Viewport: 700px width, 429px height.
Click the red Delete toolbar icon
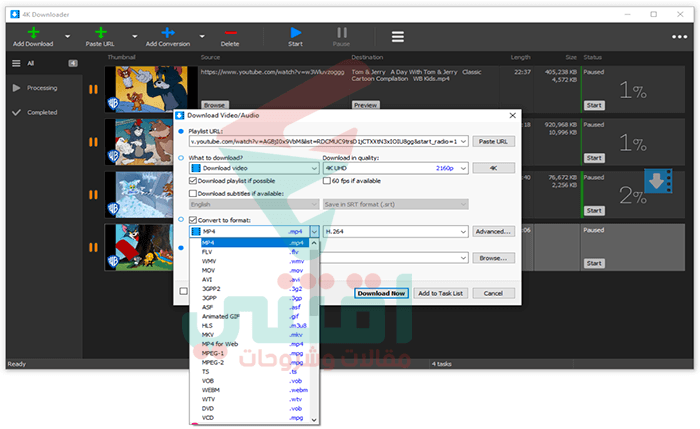click(x=230, y=33)
